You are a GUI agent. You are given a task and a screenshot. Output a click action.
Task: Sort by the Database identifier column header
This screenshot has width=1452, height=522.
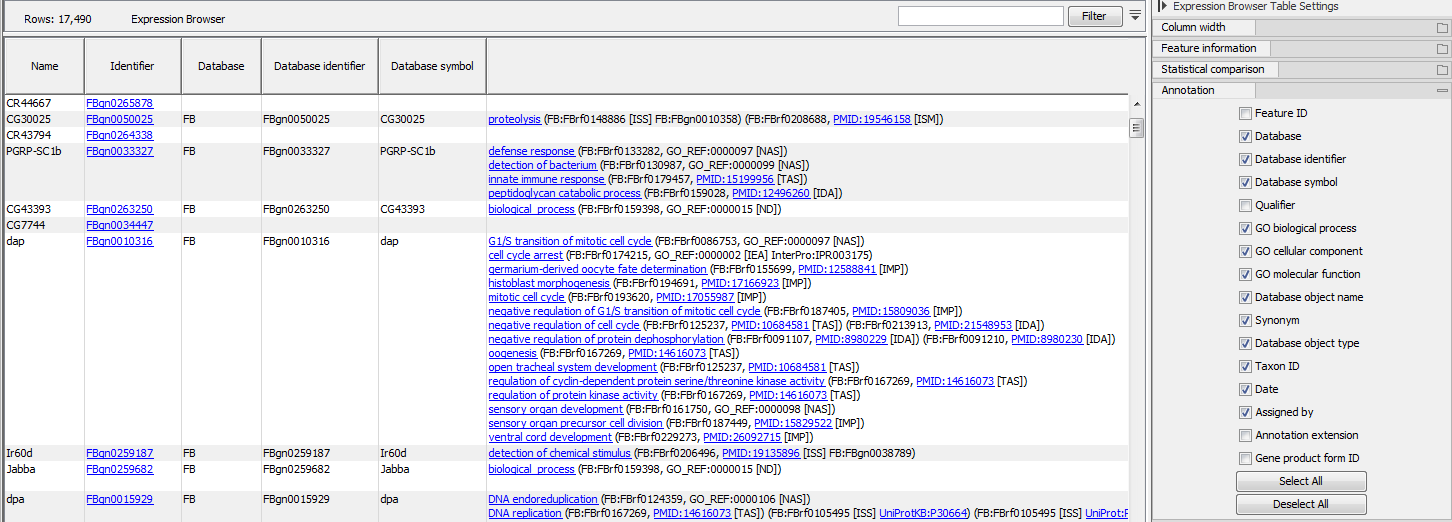[x=319, y=67]
